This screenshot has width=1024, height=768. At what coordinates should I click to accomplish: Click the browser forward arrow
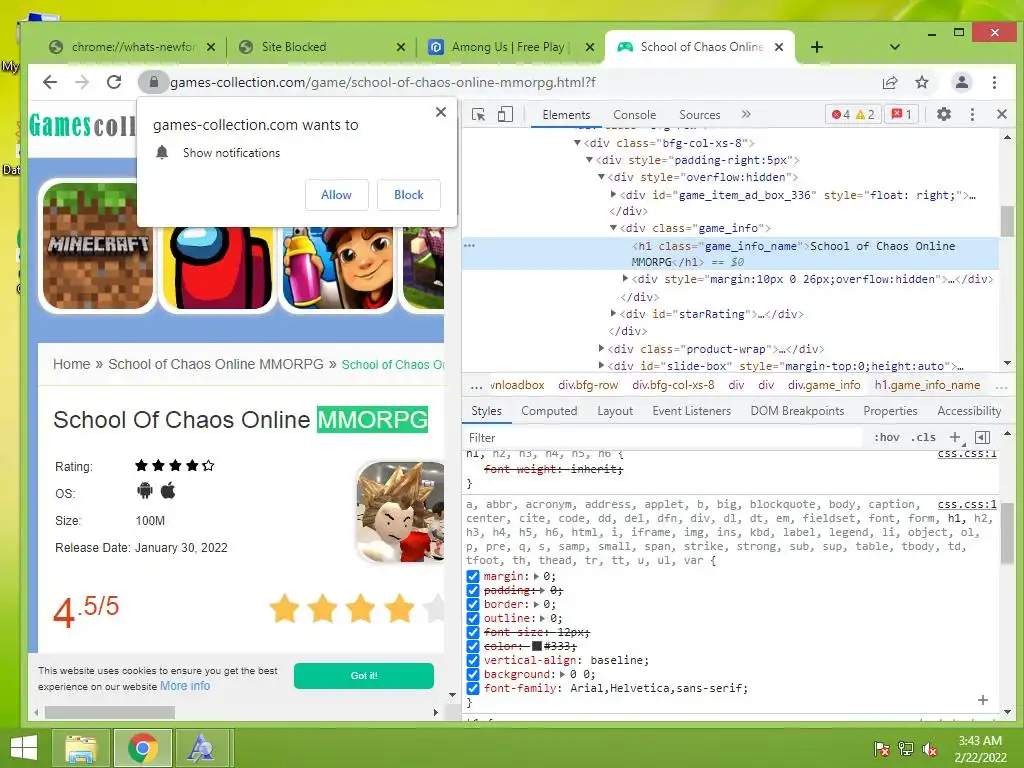(82, 82)
